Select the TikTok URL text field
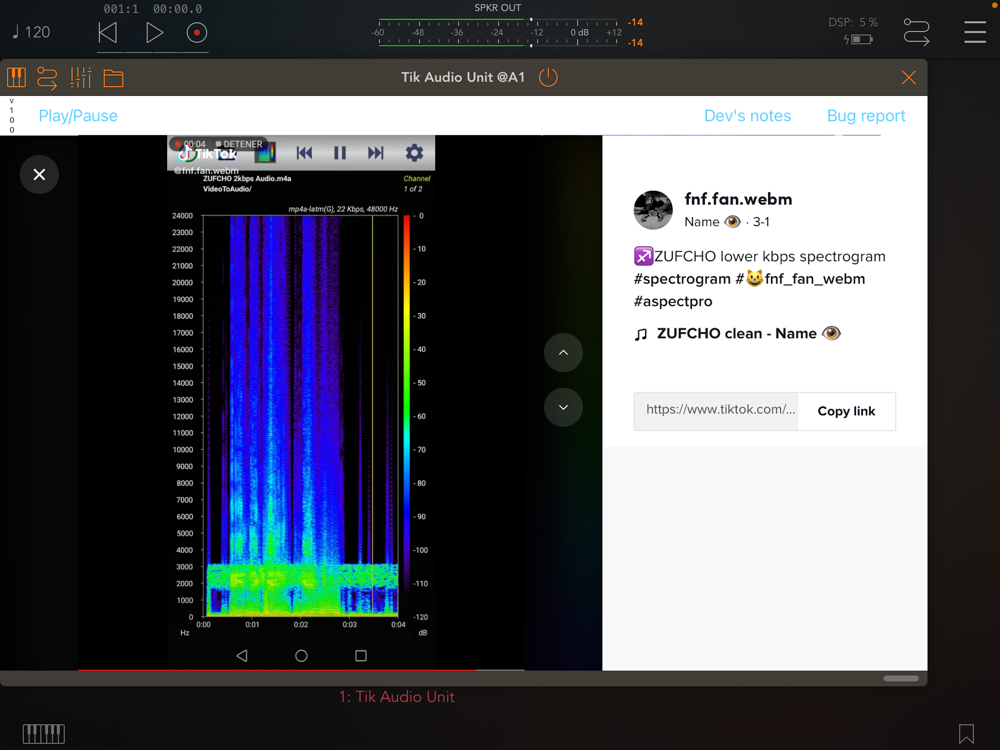 (718, 410)
